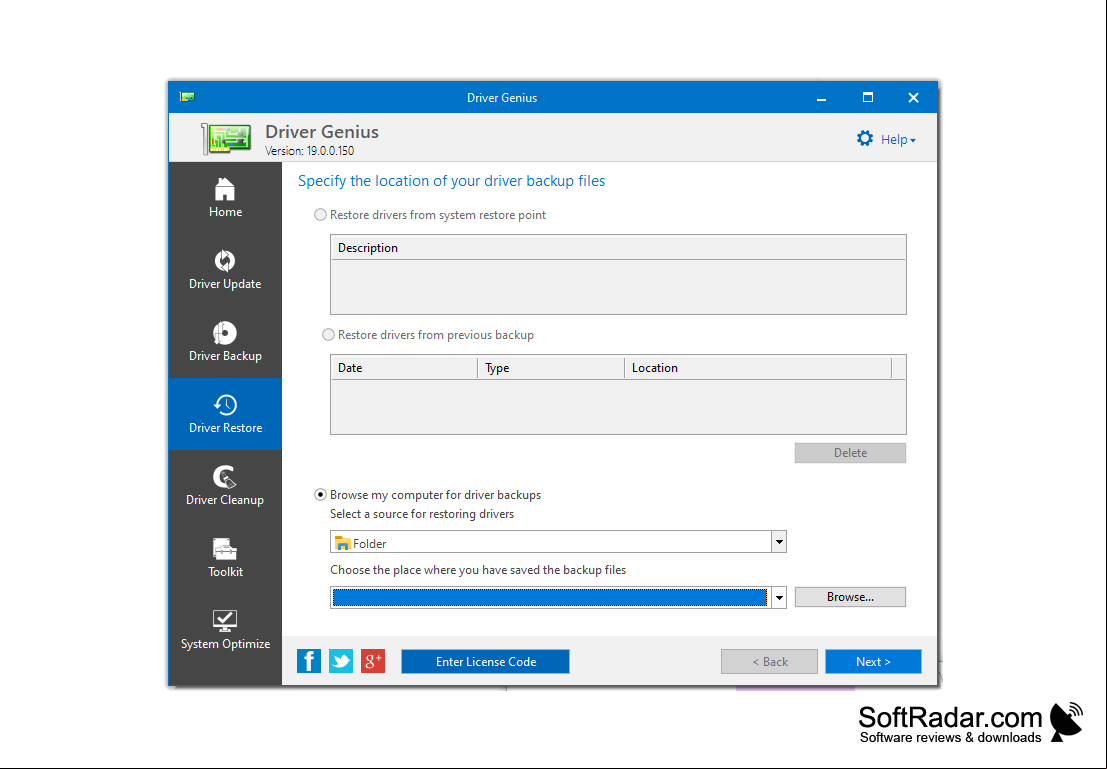Click the Driver Genius circuit board logo
Screen dimensions: 1107x769
click(227, 138)
